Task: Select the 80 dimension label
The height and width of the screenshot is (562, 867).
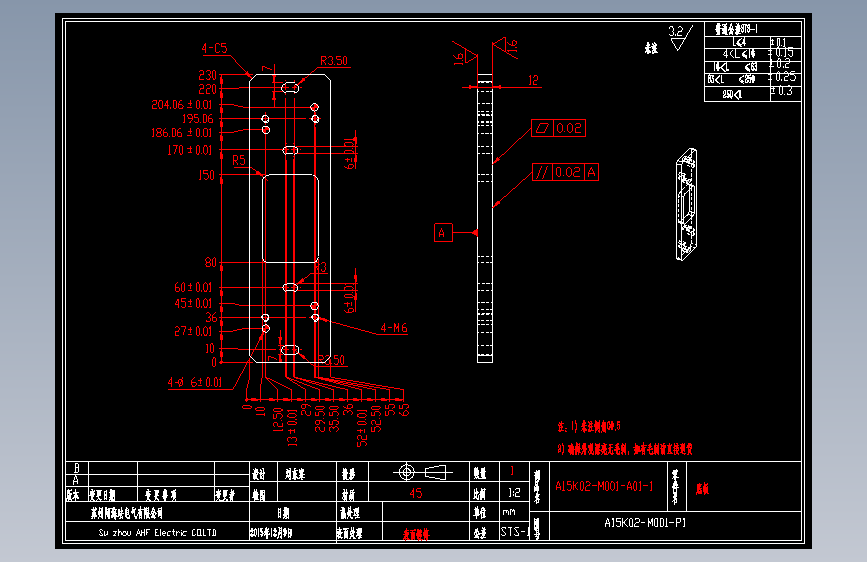Action: coord(211,262)
